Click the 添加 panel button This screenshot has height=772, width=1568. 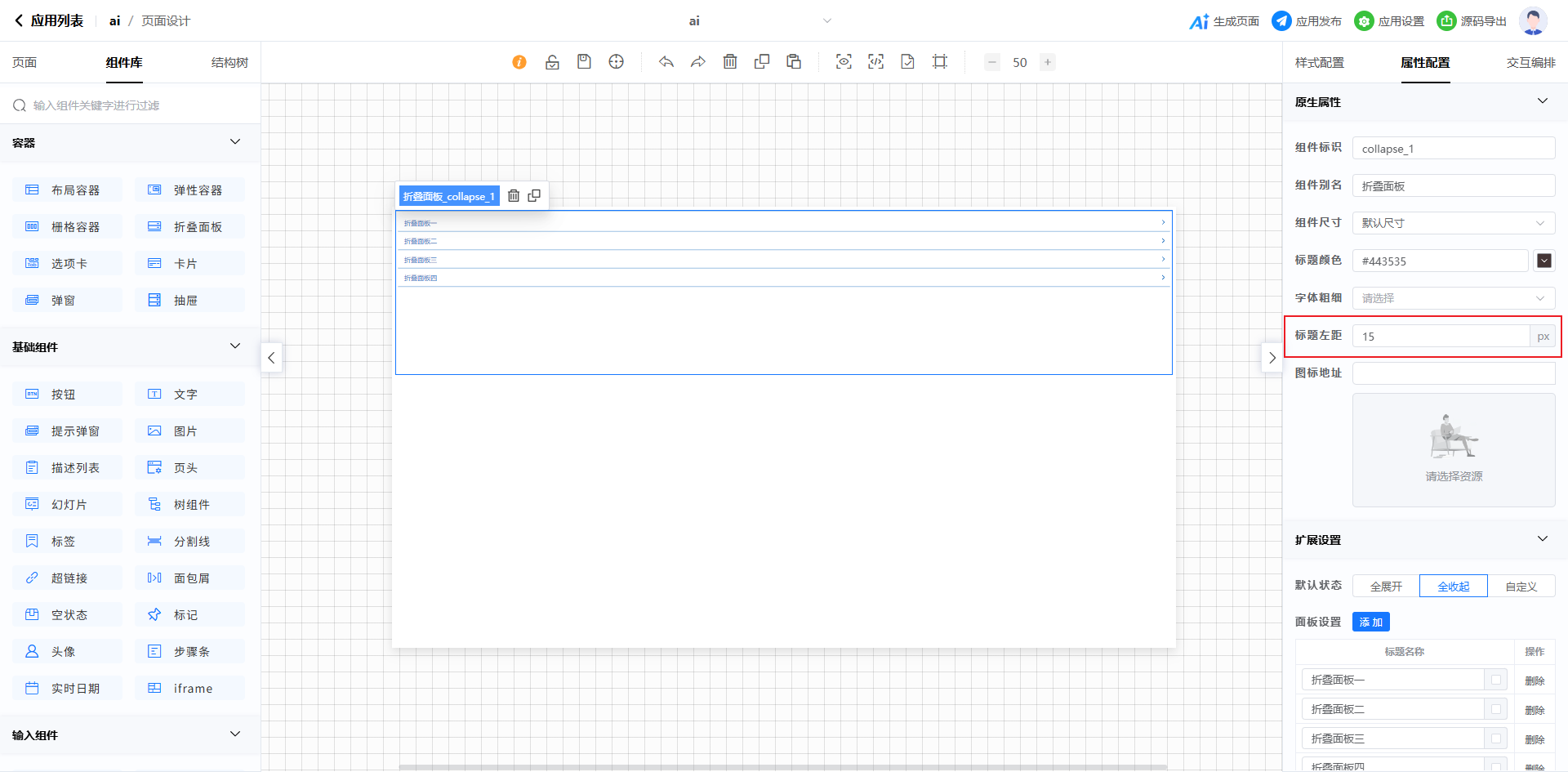point(1370,623)
